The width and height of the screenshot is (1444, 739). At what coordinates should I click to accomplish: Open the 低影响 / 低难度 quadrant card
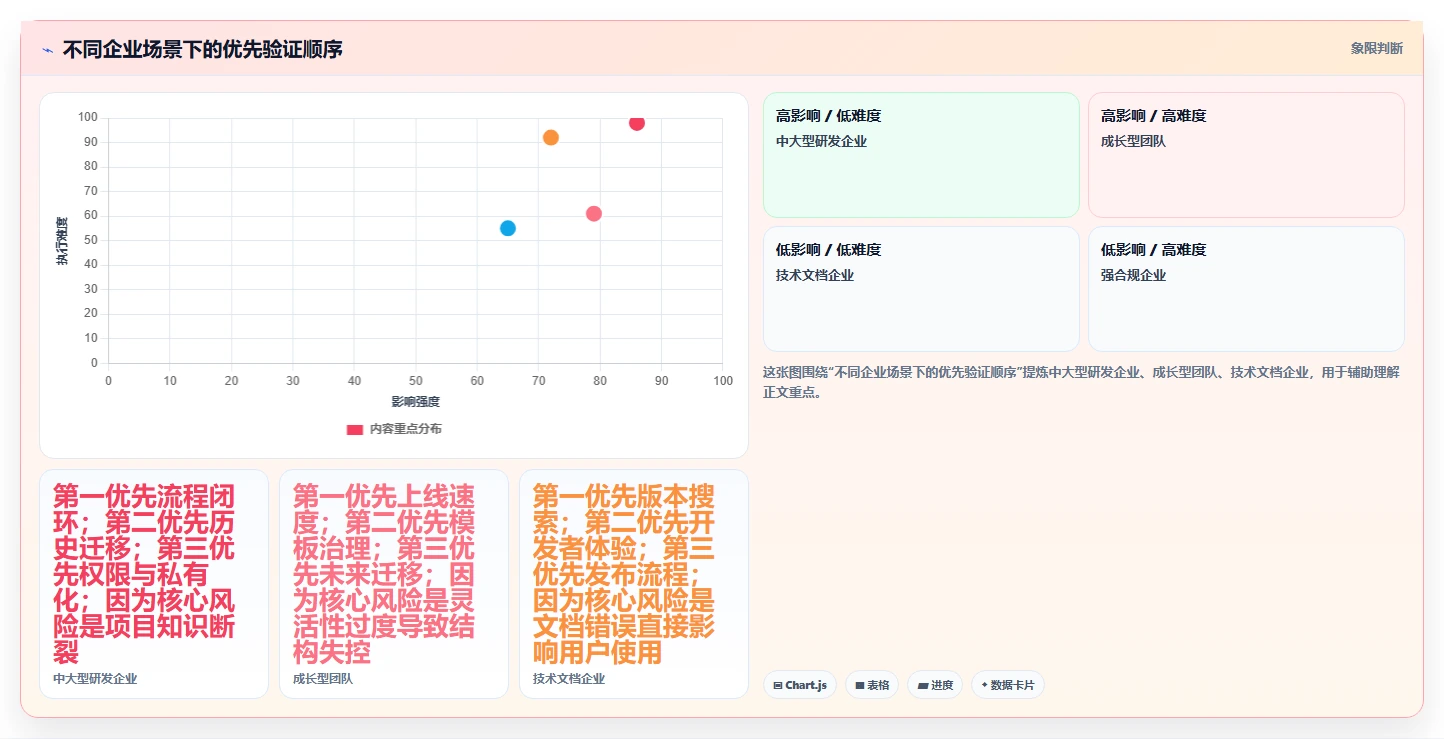pos(921,289)
